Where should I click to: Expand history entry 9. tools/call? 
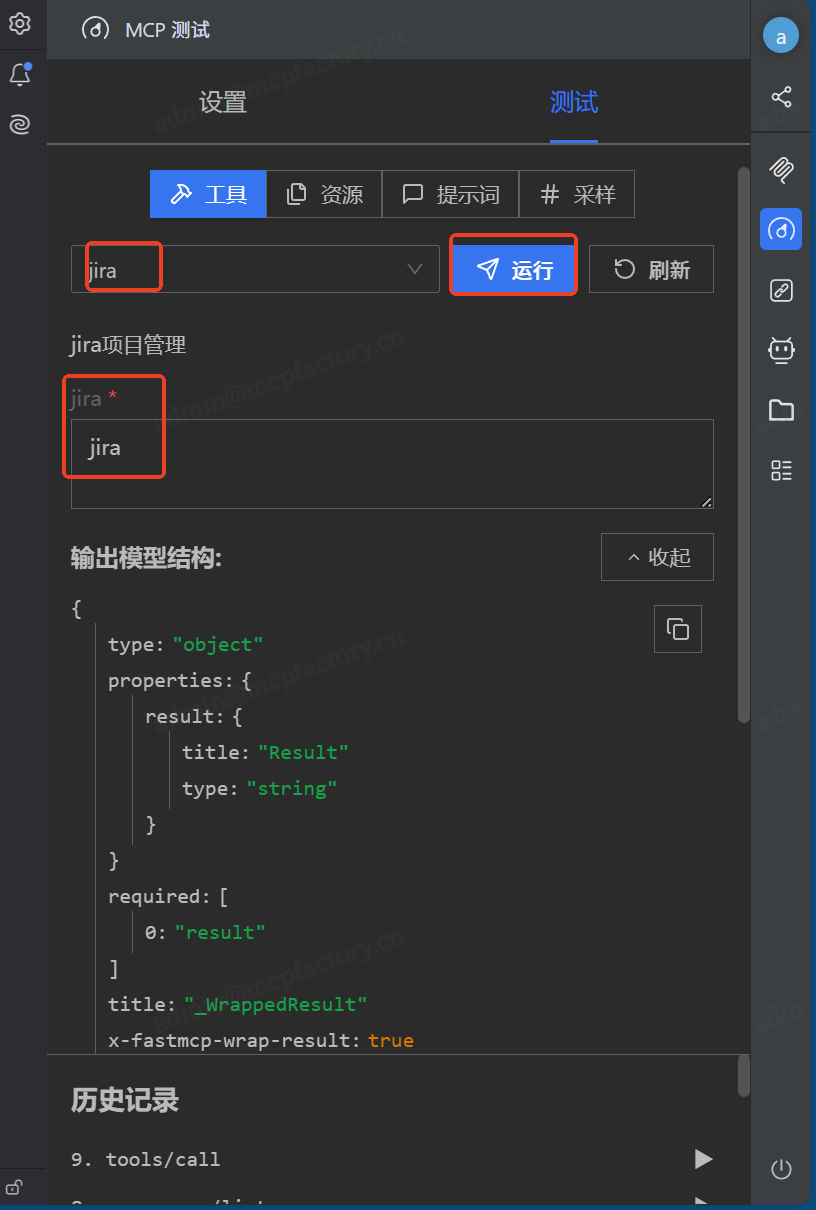[x=703, y=1159]
